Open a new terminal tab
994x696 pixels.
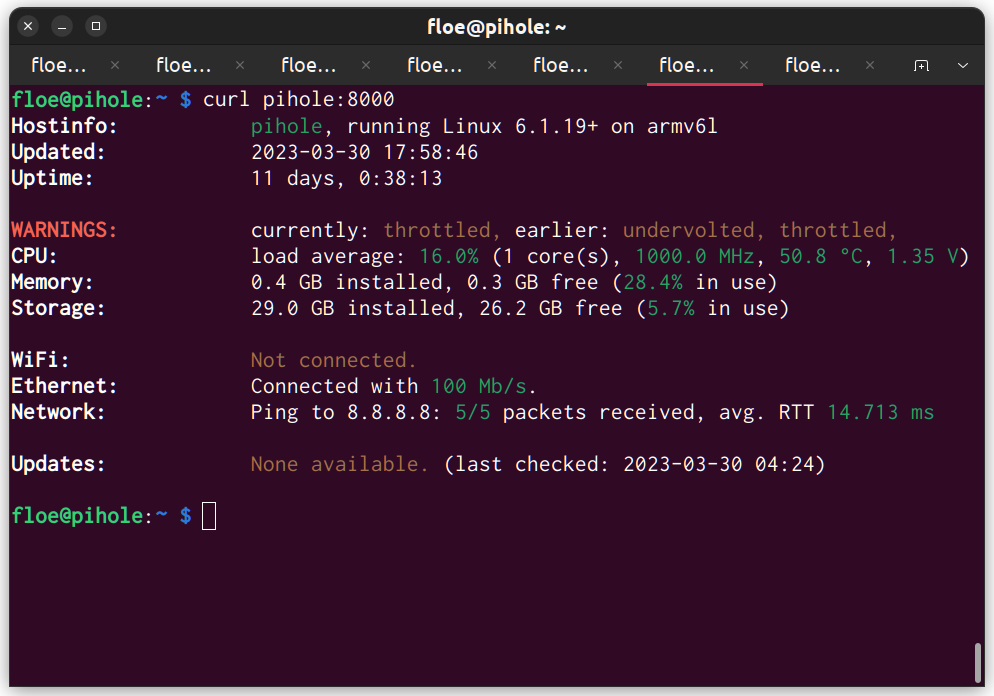pyautogui.click(x=921, y=65)
